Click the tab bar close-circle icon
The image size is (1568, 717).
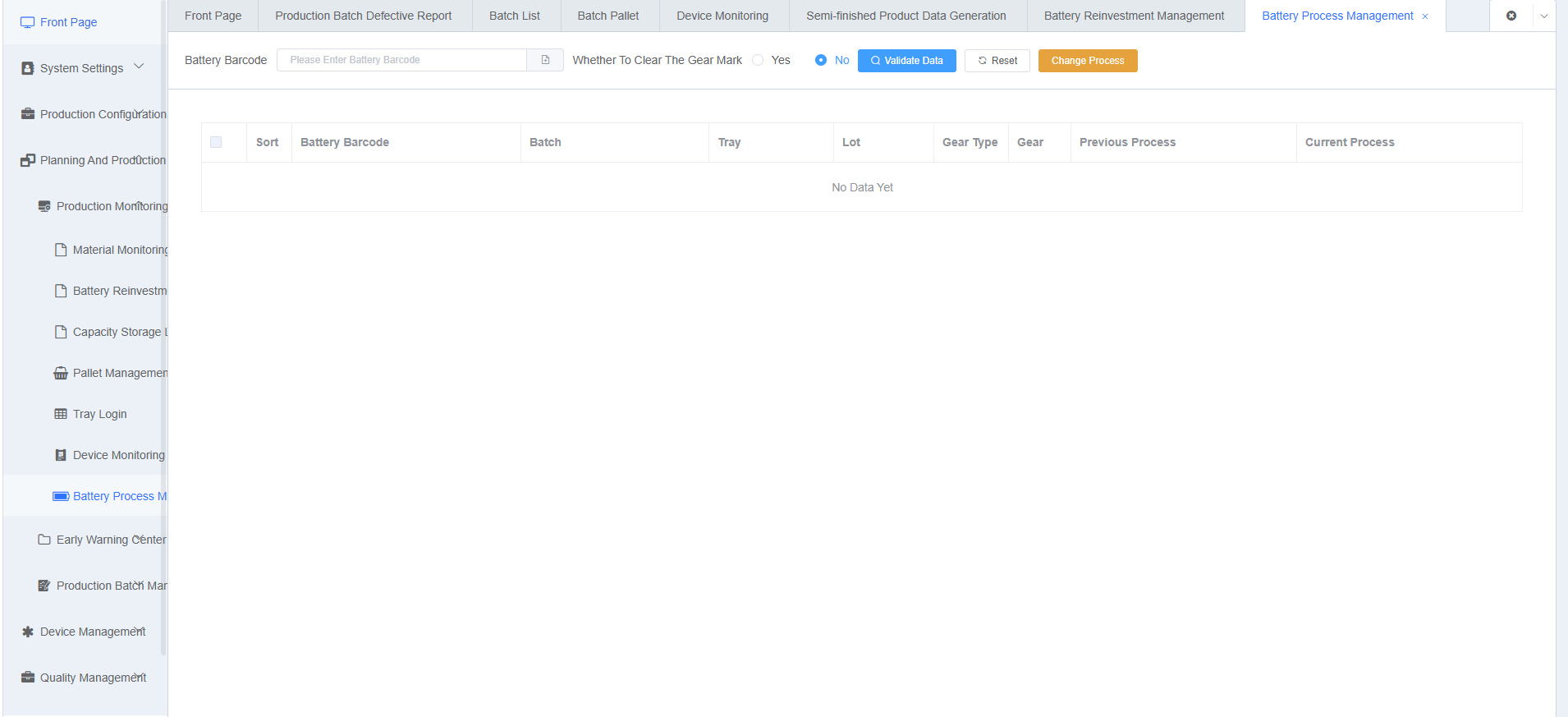tap(1511, 16)
